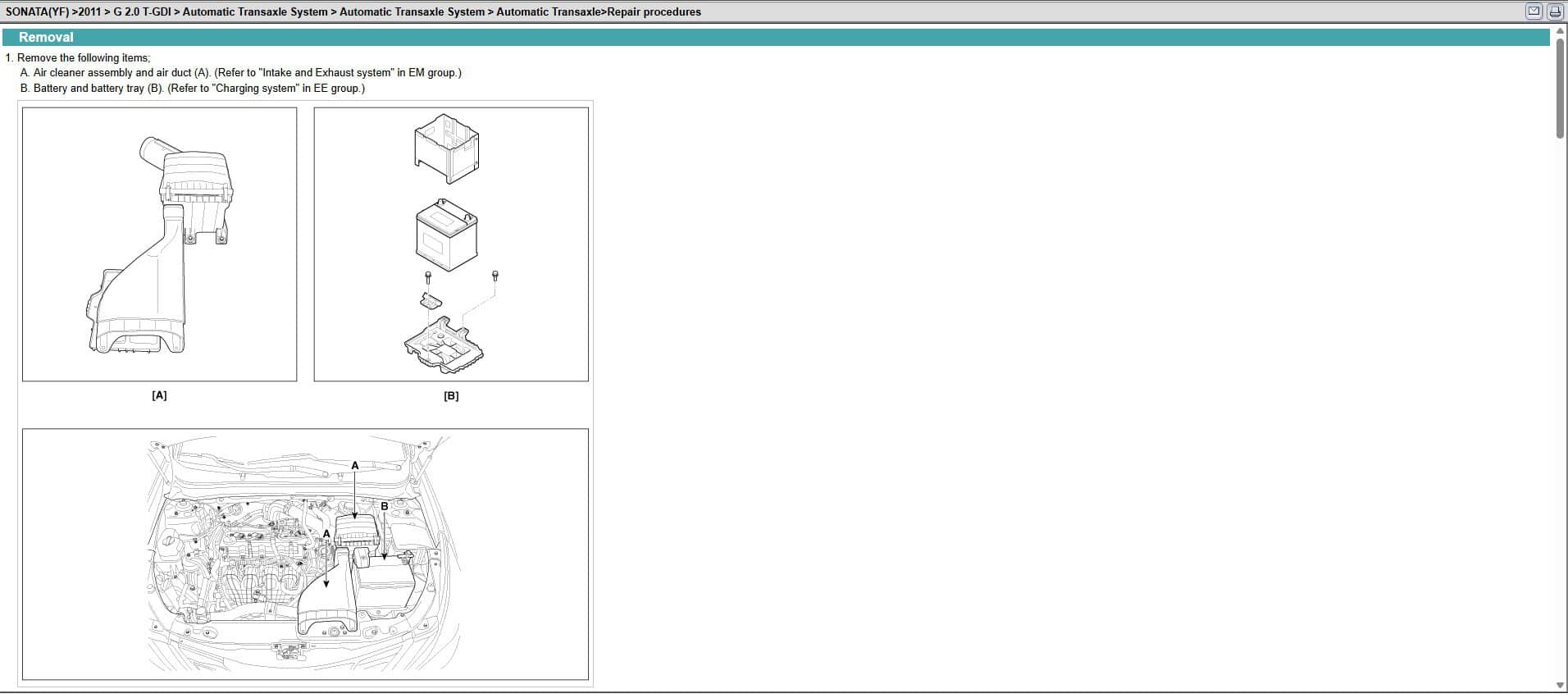Click the [B] caption under battery image
This screenshot has height=698, width=1568.
[451, 395]
